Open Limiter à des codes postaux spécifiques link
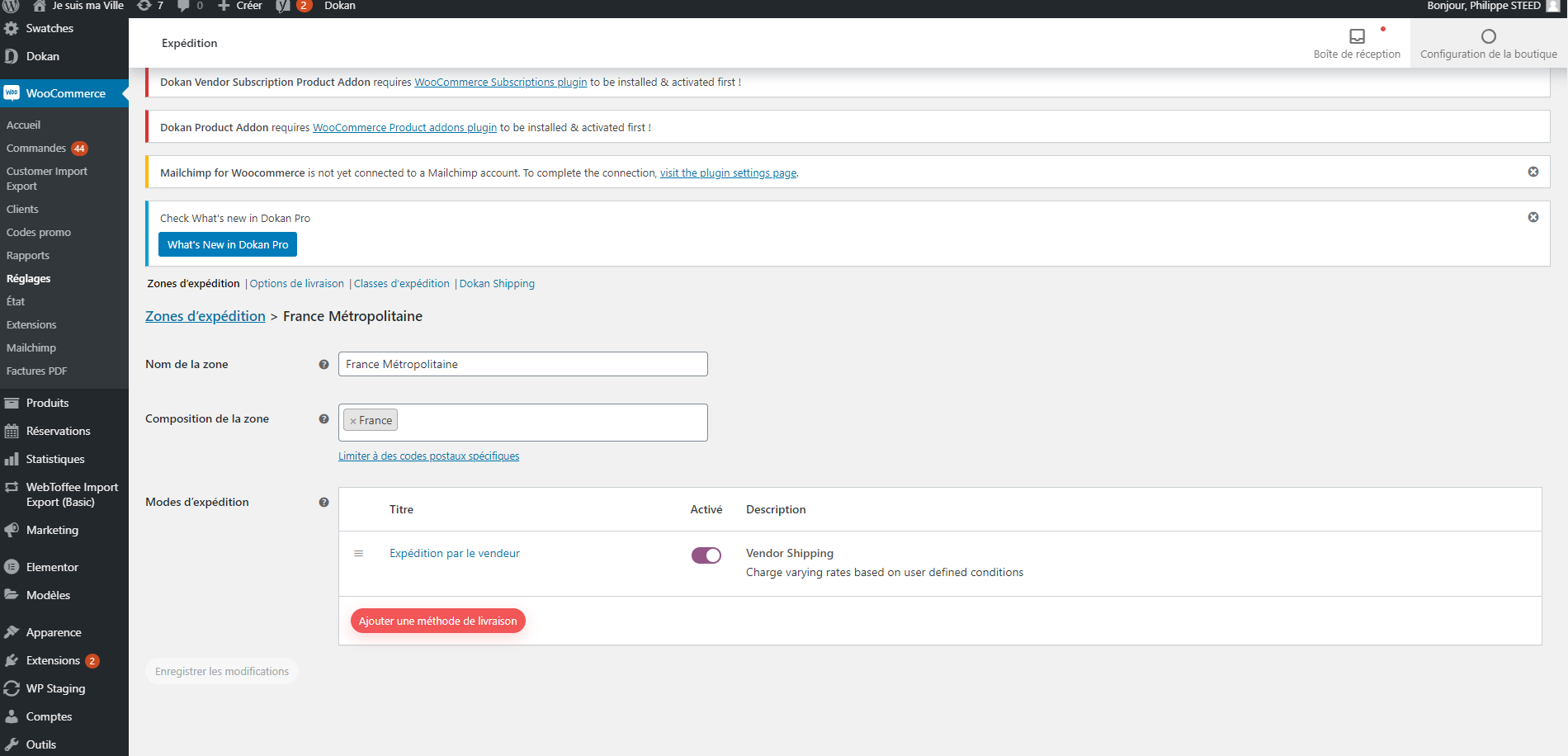Viewport: 1568px width, 756px height. click(x=428, y=456)
